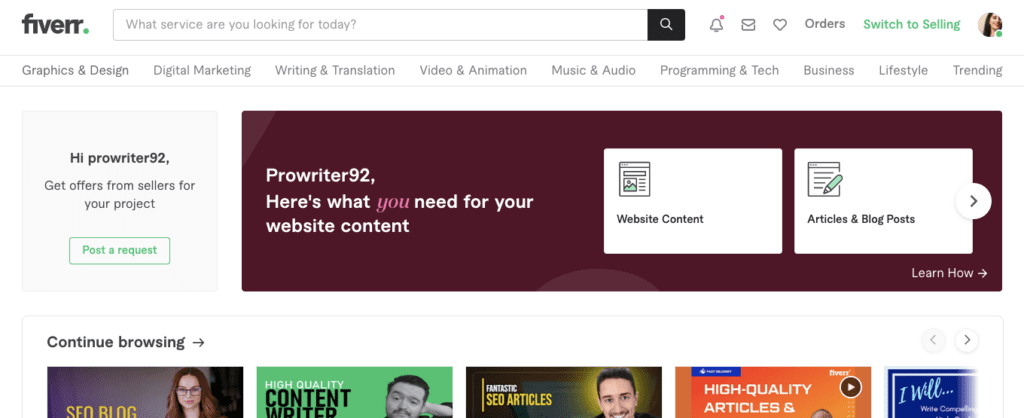This screenshot has width=1024, height=418.
Task: Go to next Continue browsing items
Action: (x=967, y=340)
